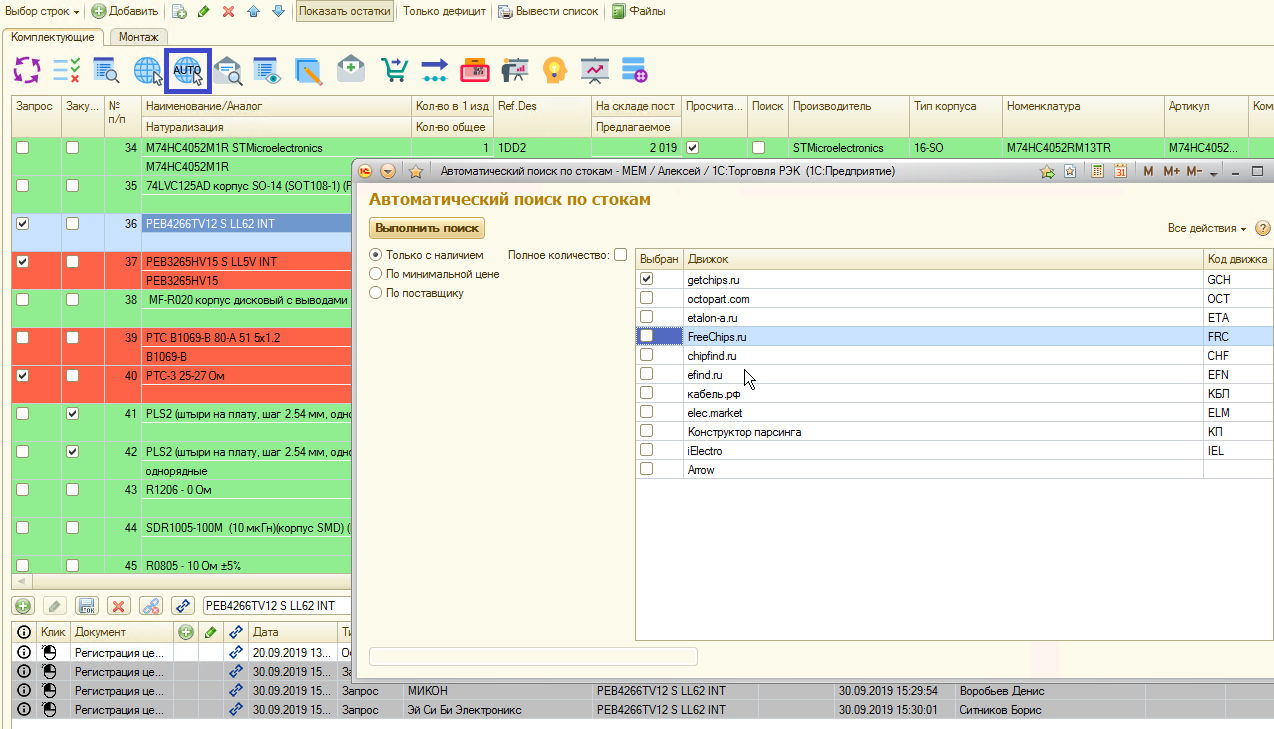Screen dimensions: 1274x729
Task: Click the purple refresh arrows icon
Action: click(x=27, y=70)
